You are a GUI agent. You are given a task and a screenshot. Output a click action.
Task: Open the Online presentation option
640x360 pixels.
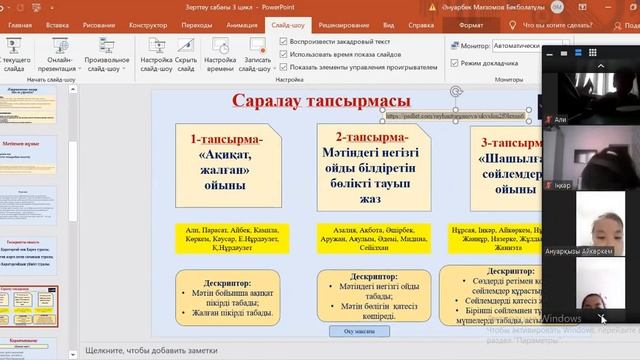point(60,55)
